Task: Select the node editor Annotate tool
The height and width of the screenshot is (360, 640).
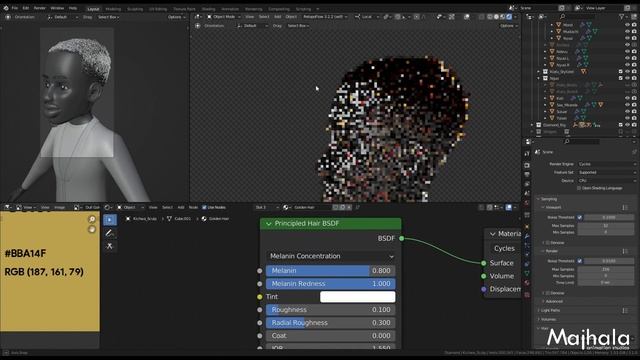Action: [109, 233]
